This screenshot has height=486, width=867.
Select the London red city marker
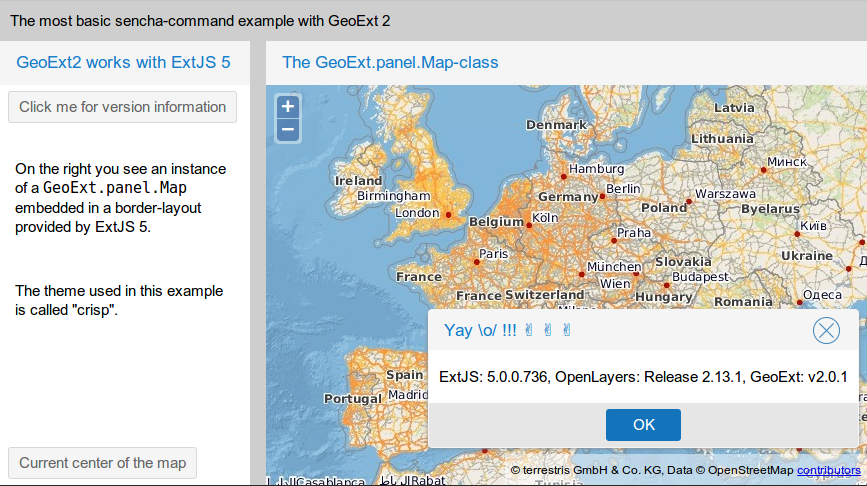[448, 215]
